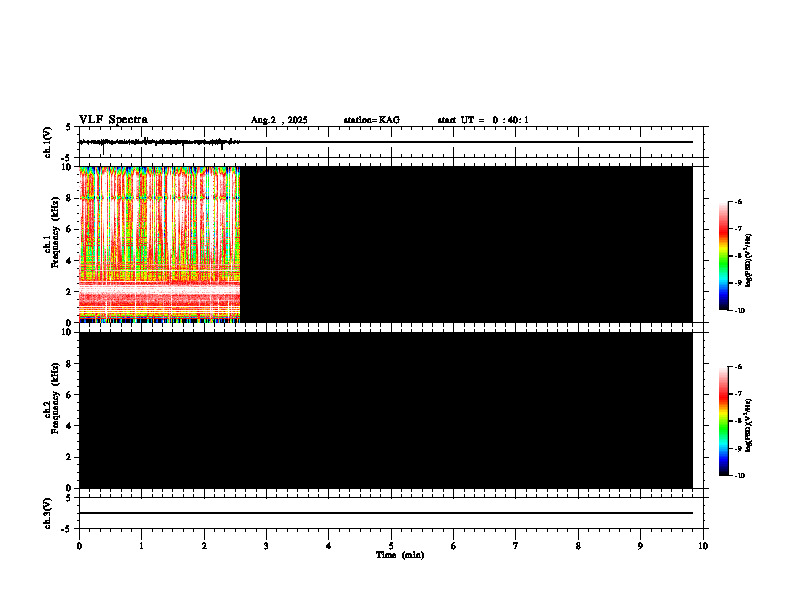Click the "3" tick on the time axis
Screen dimensions: 792x612
click(x=266, y=546)
